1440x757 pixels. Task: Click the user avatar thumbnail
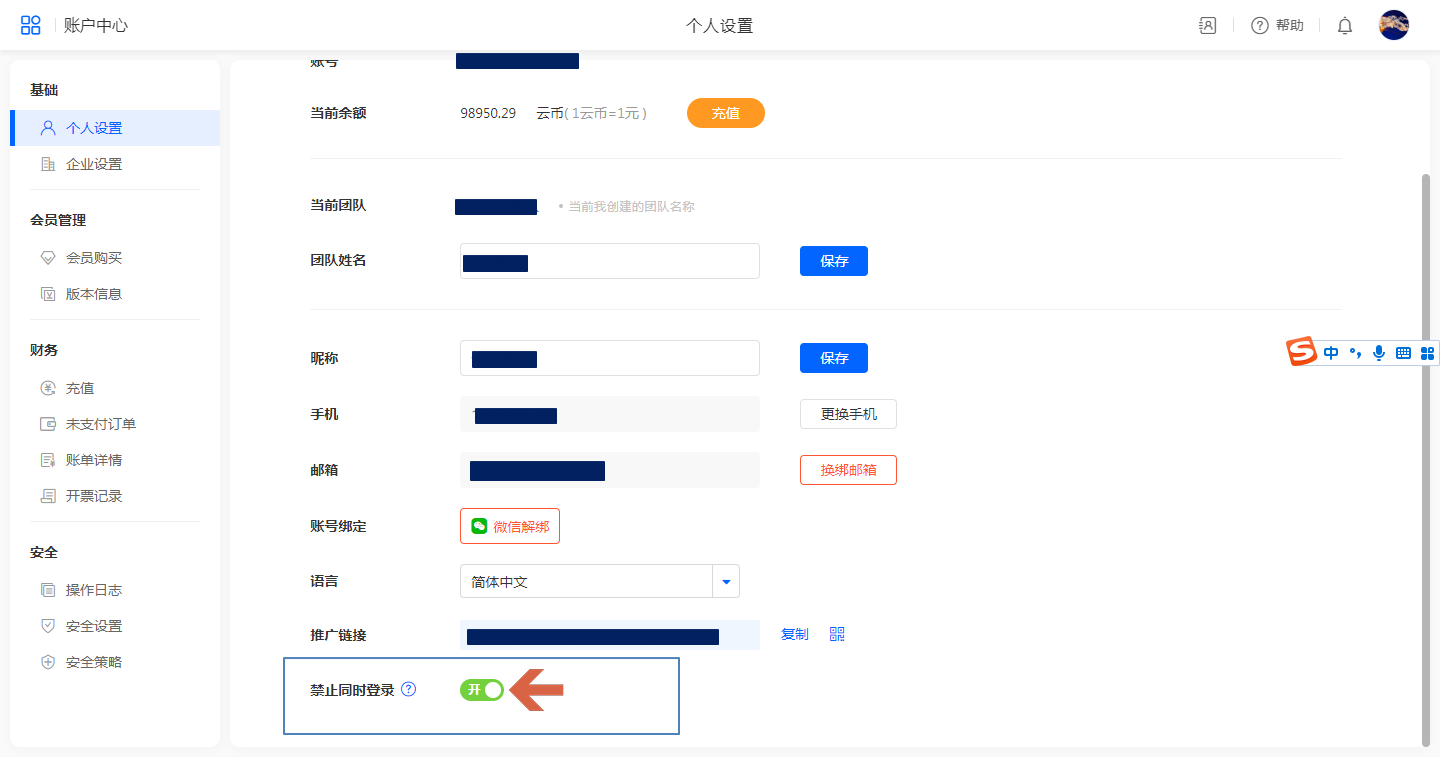pos(1393,25)
